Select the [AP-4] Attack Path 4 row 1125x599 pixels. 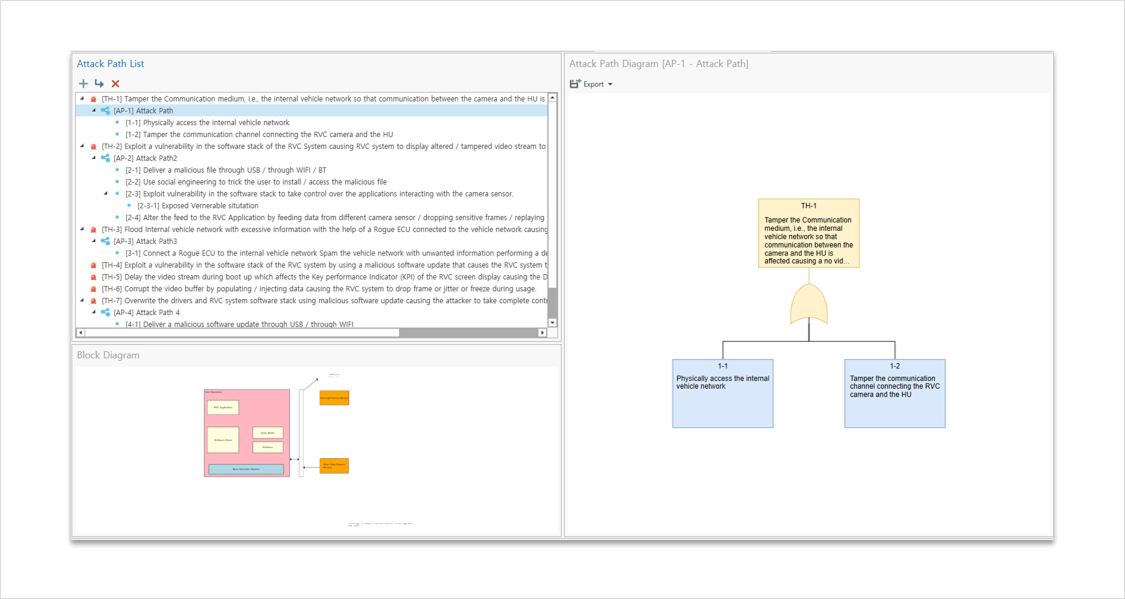click(147, 312)
